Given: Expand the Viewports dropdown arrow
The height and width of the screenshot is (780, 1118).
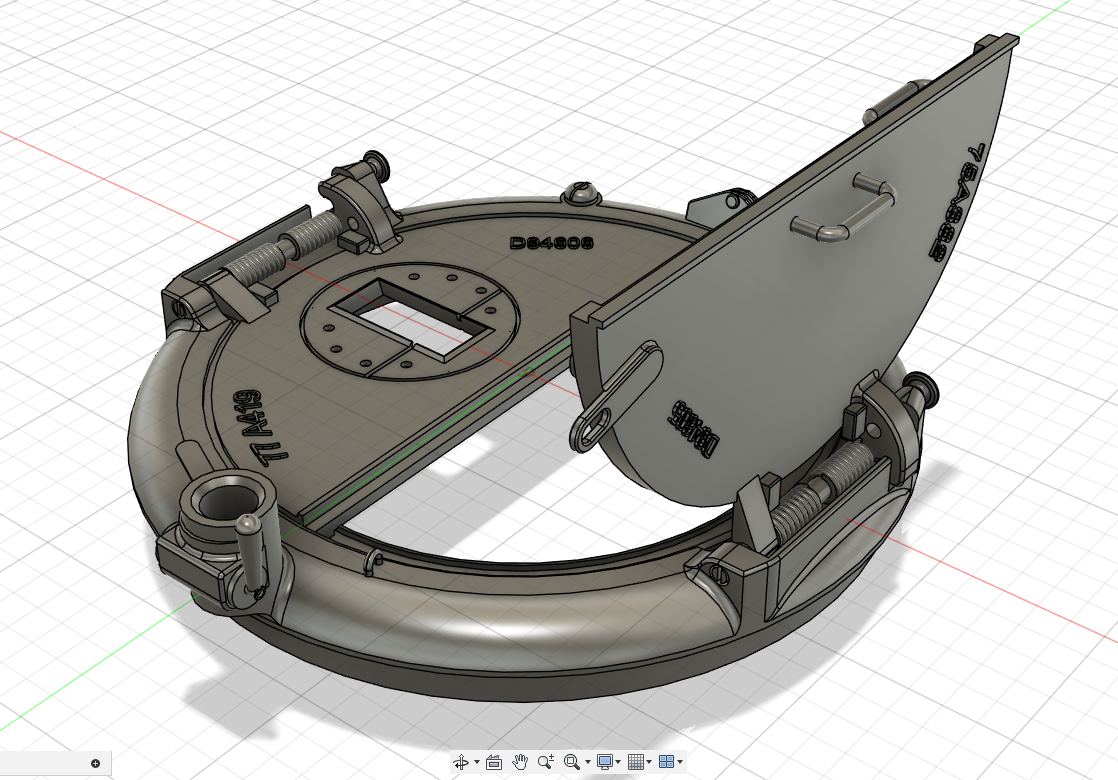Looking at the screenshot, I should (680, 762).
